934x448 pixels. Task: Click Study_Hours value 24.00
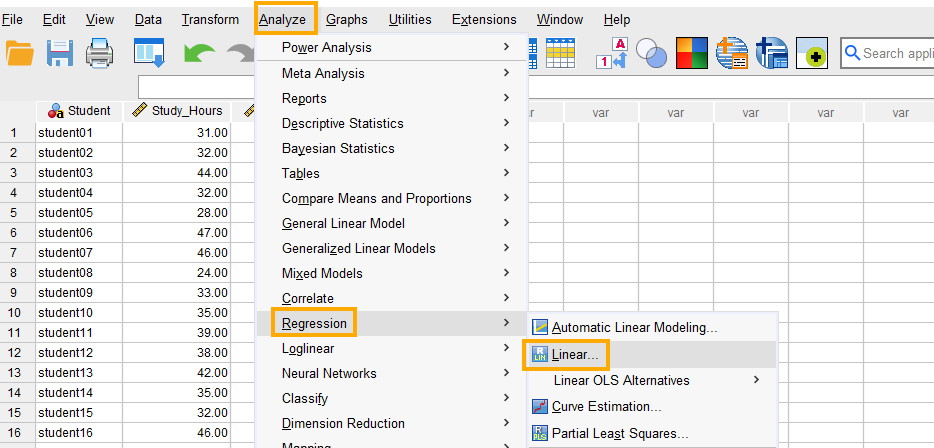pyautogui.click(x=177, y=273)
